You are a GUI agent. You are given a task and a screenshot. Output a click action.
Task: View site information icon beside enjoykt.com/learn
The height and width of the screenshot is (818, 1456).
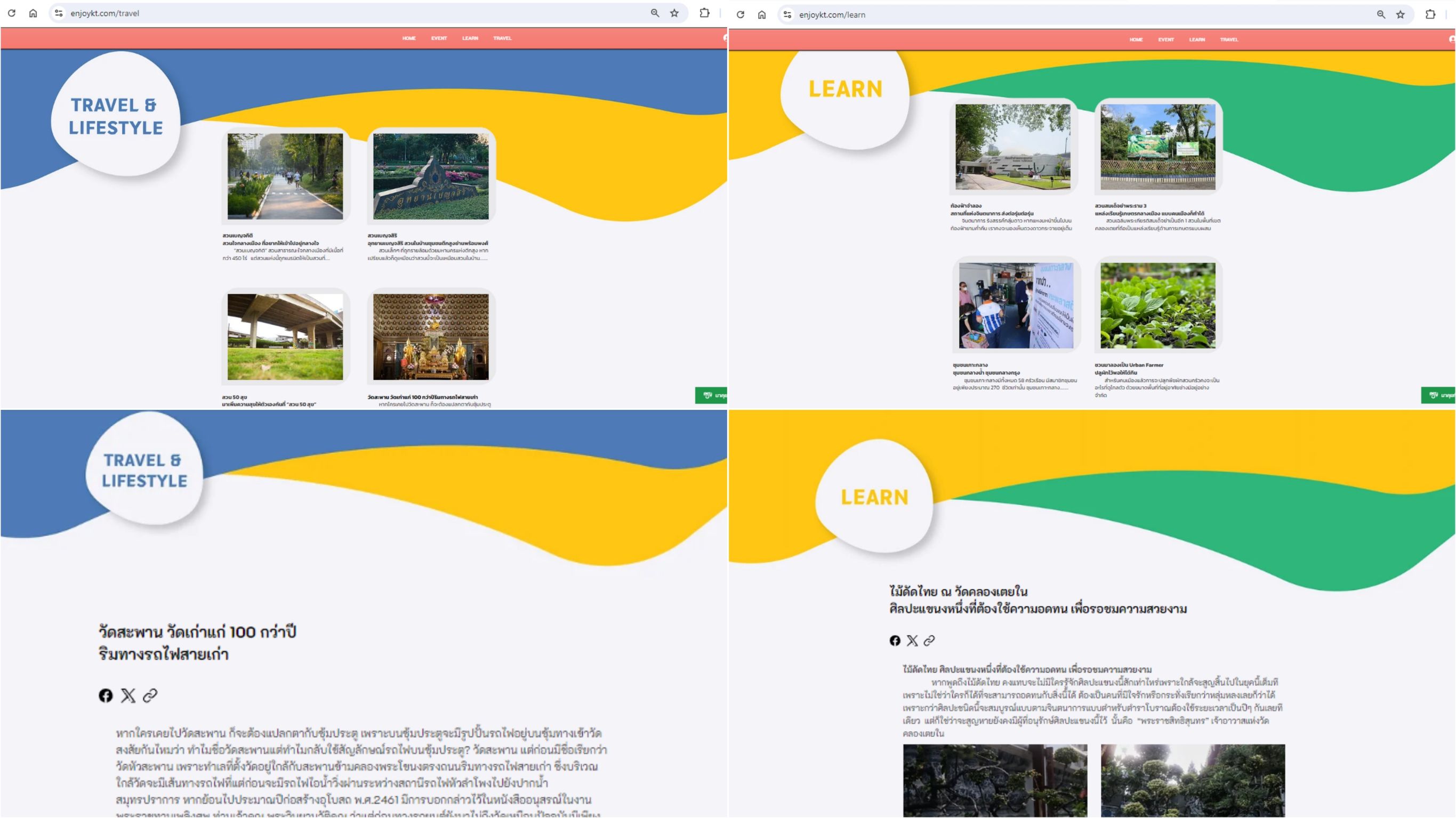[787, 15]
